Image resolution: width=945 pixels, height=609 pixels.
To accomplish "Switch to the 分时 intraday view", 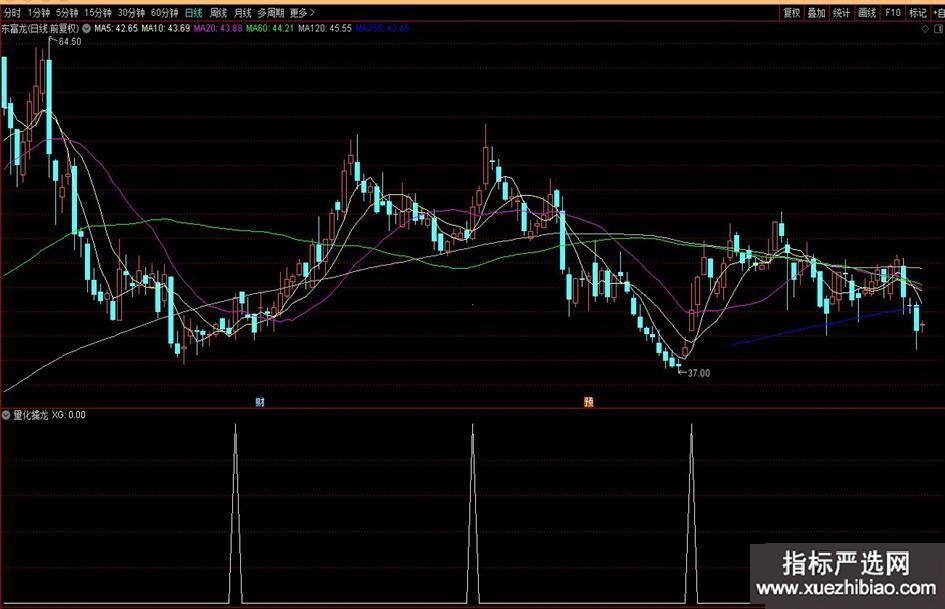I will tap(12, 13).
